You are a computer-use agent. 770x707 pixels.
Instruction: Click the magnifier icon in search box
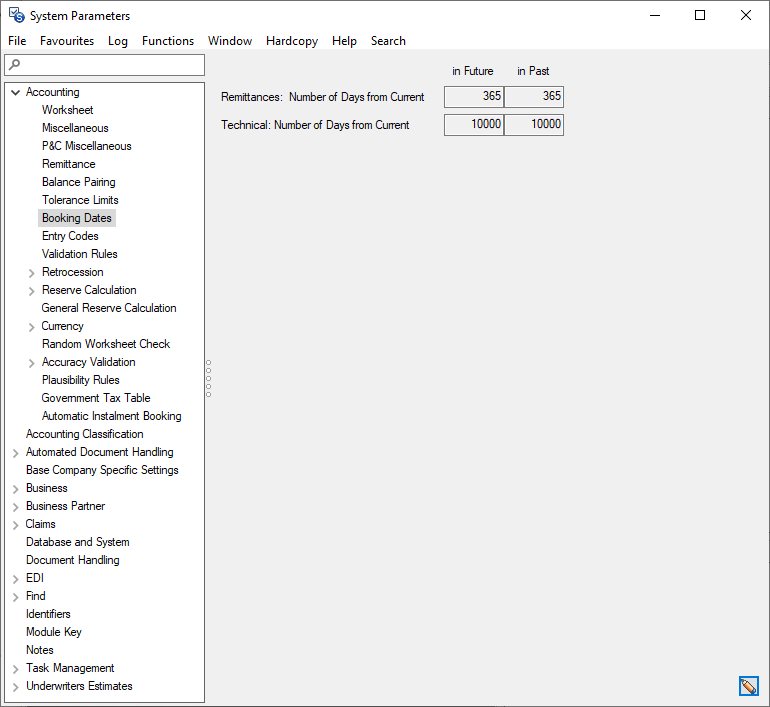[15, 65]
